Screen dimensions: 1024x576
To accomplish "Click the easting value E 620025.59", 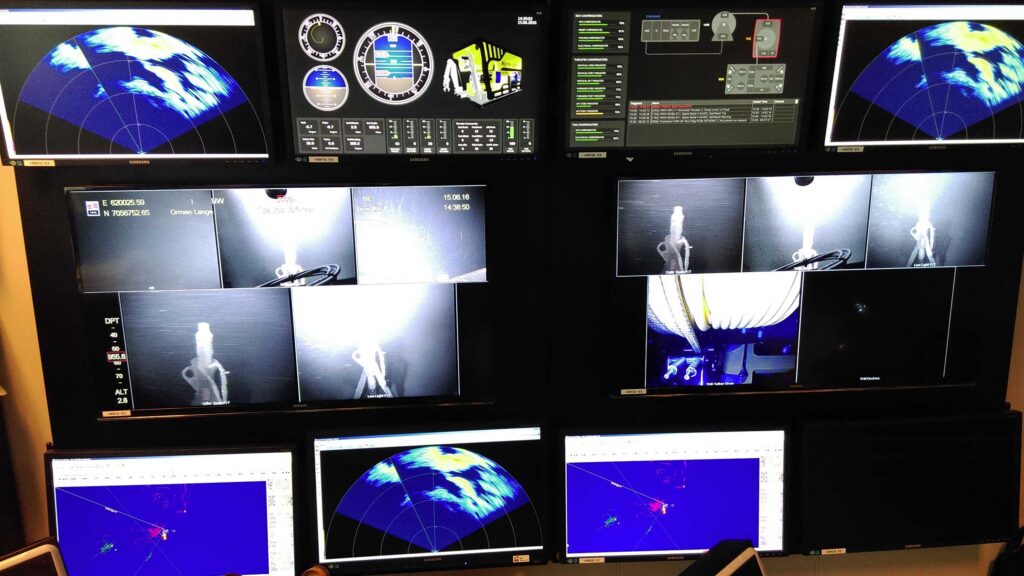I will coord(123,203).
